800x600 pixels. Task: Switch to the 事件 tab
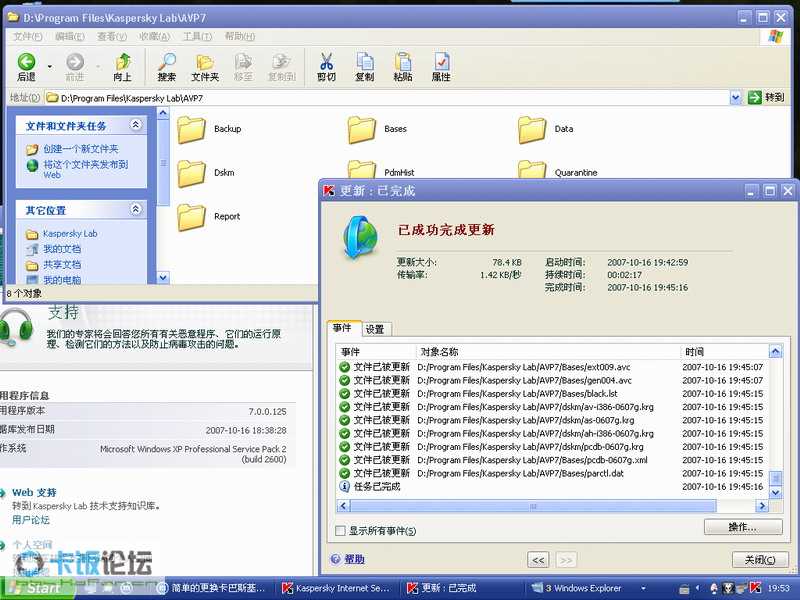point(343,328)
